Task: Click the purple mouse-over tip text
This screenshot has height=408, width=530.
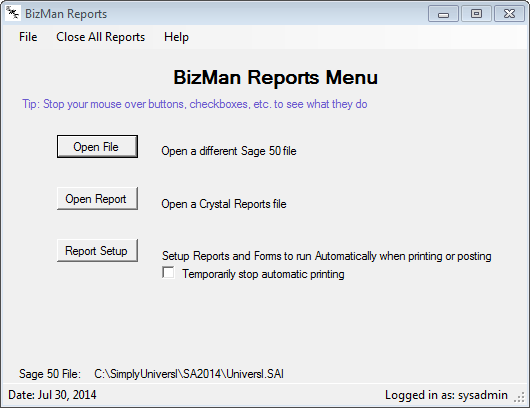Action: [x=195, y=104]
